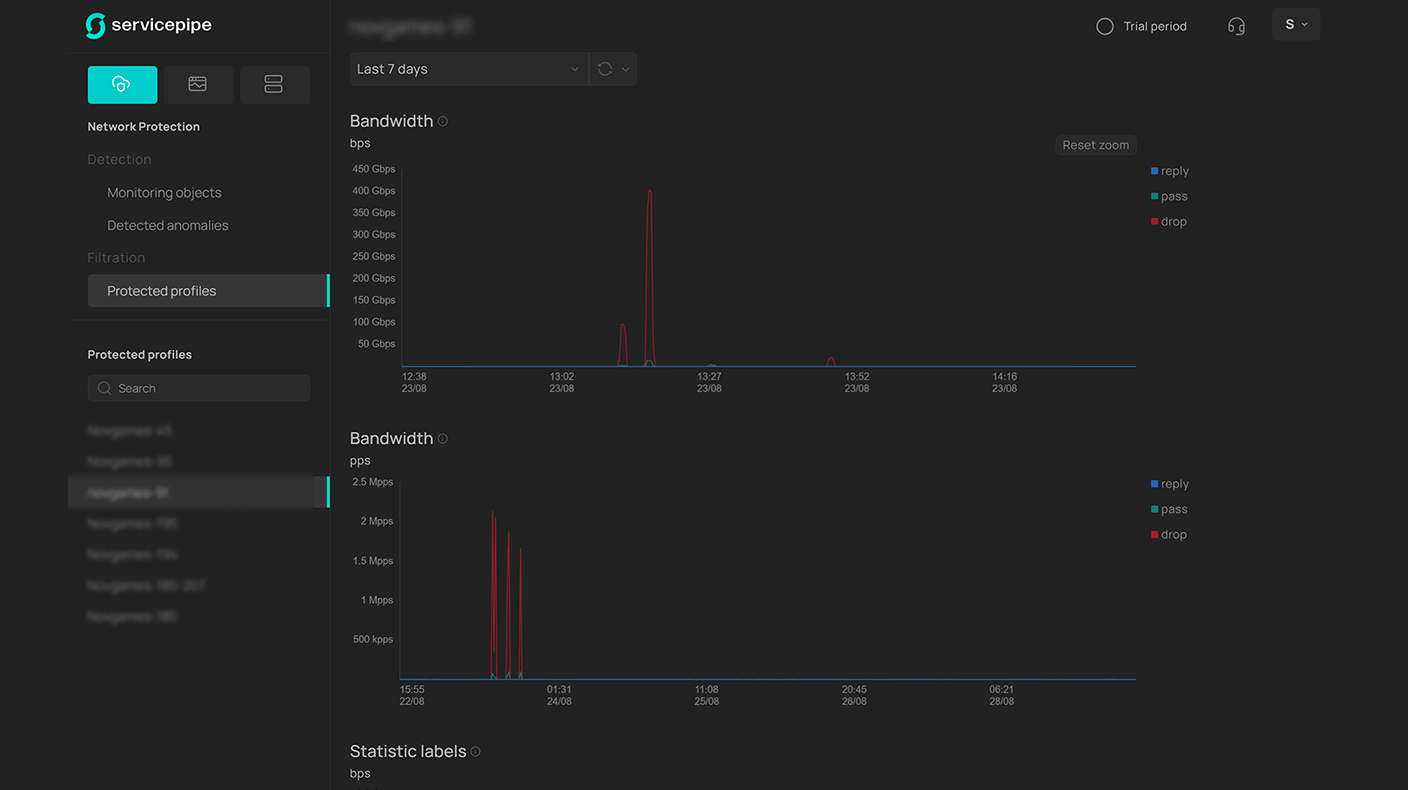Hide drop series in bps chart legend
The height and width of the screenshot is (790, 1408).
(x=1172, y=222)
